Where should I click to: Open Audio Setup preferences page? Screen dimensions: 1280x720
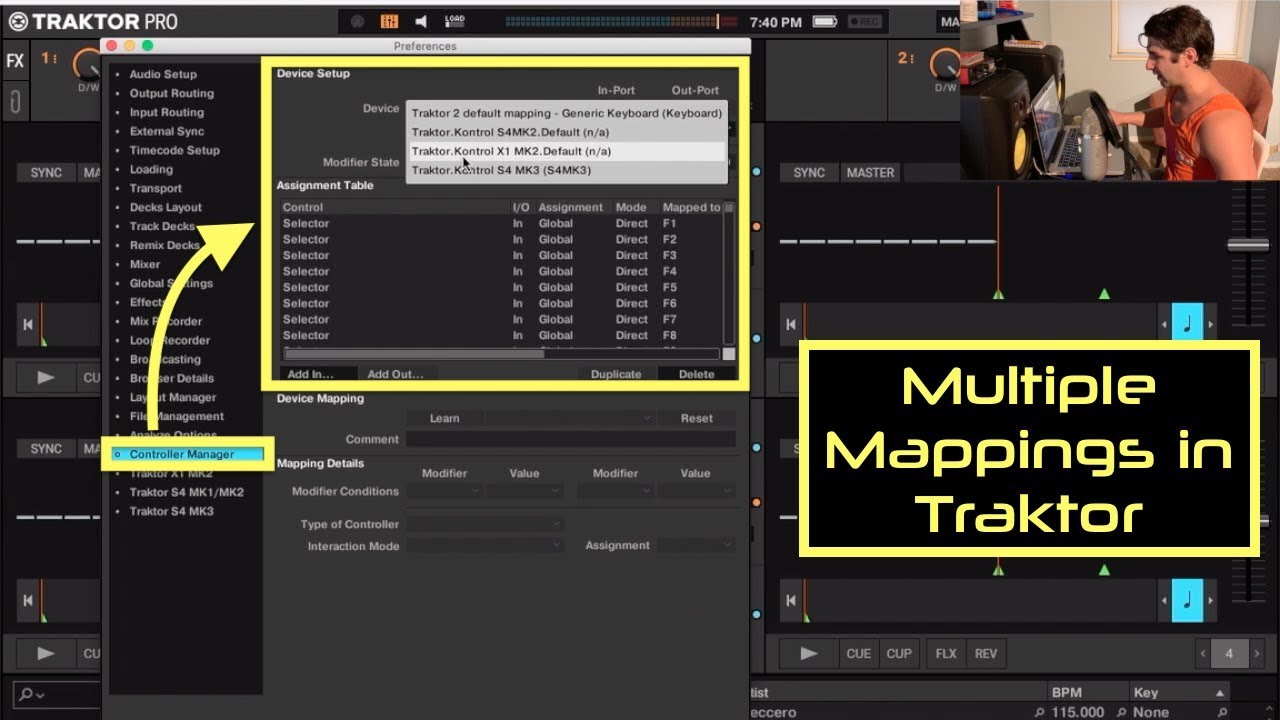coord(163,74)
